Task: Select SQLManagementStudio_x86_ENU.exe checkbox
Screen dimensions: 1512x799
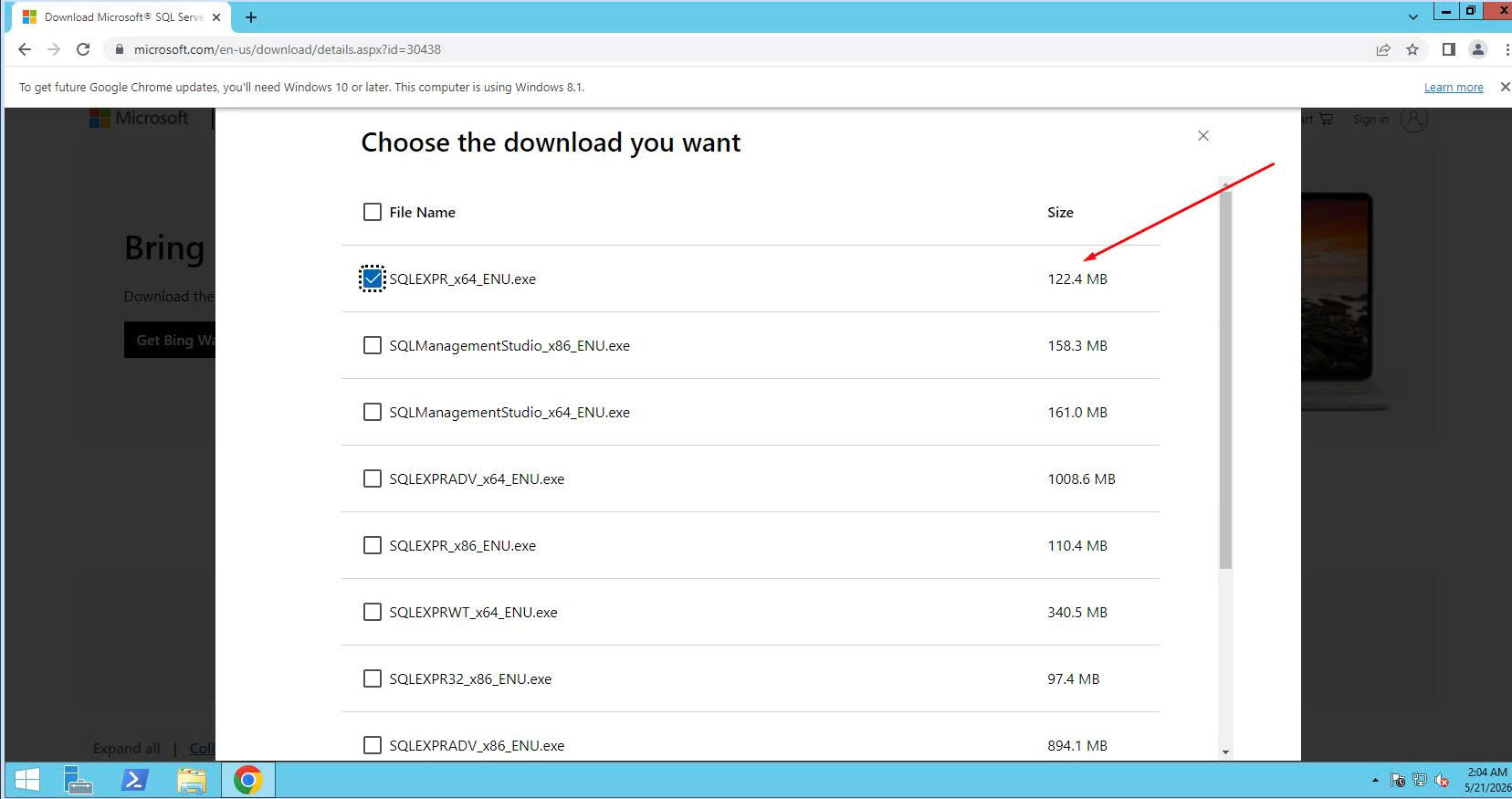Action: click(373, 345)
